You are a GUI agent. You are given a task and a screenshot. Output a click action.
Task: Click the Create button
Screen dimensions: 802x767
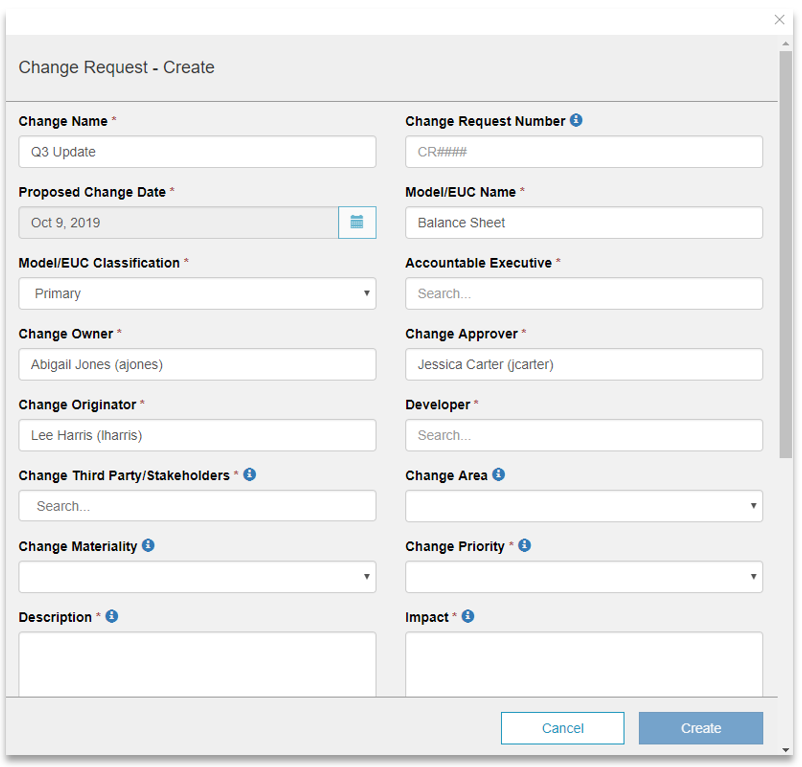click(x=700, y=728)
